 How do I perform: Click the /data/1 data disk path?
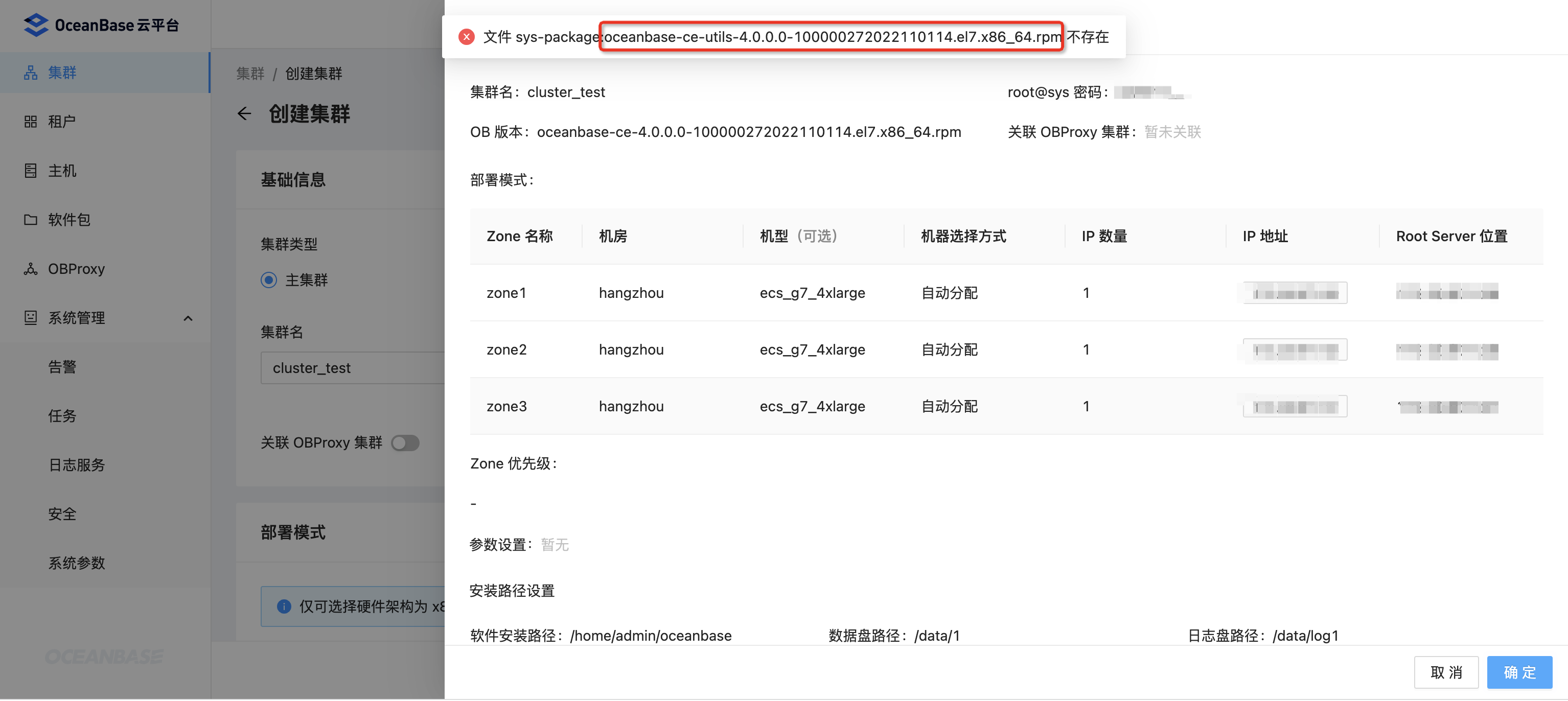click(936, 635)
